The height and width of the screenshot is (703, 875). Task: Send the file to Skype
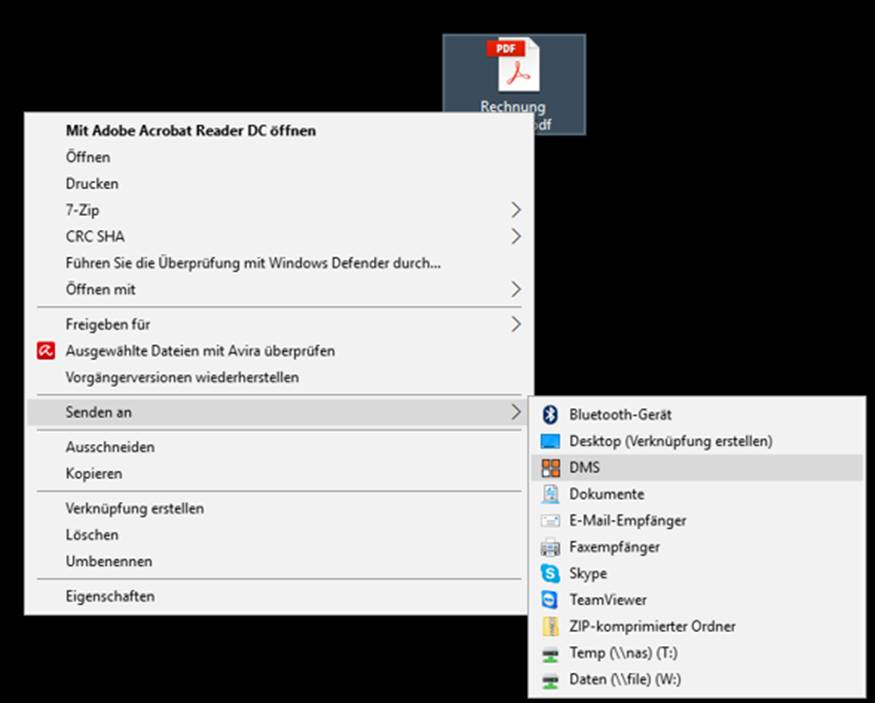pos(697,574)
